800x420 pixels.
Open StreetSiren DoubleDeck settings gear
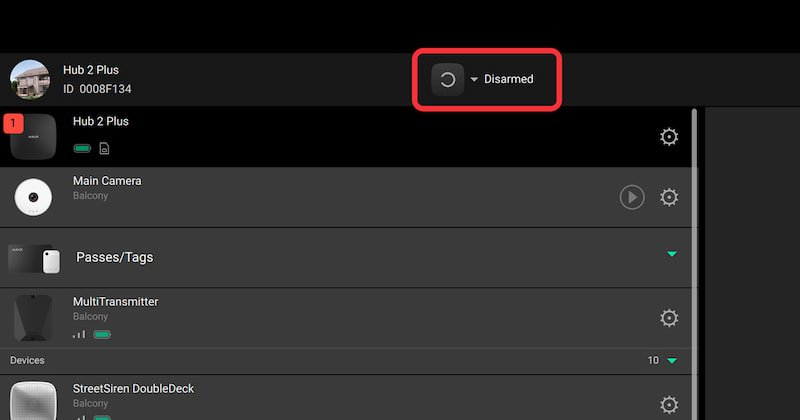click(669, 405)
